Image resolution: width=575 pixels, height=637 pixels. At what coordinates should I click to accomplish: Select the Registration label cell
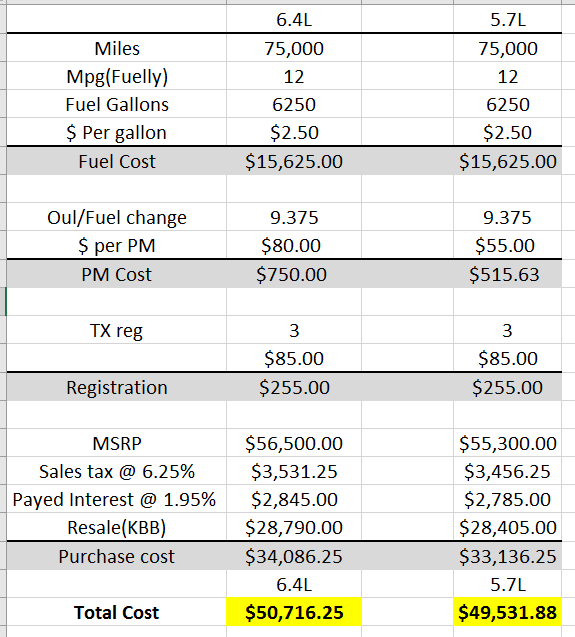coord(117,387)
